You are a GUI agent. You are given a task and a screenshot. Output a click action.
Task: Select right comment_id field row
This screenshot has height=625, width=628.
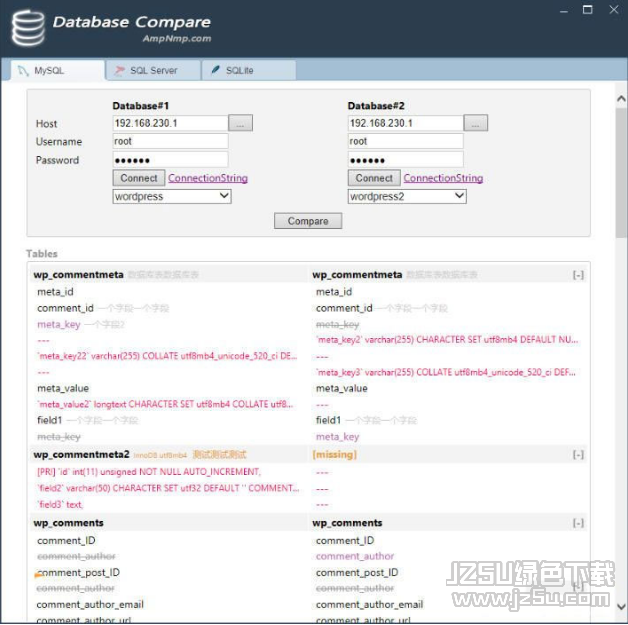pos(344,308)
